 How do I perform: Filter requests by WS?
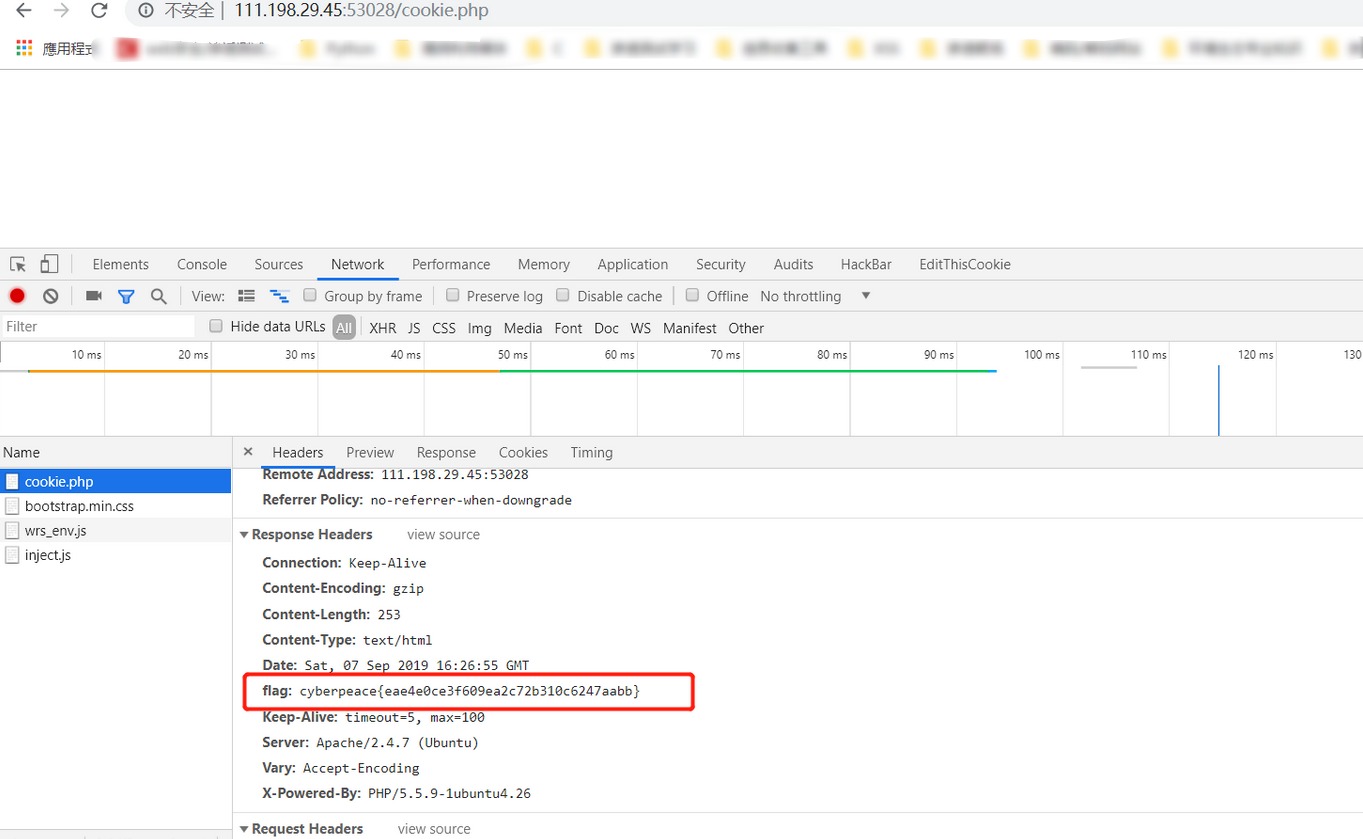click(x=641, y=328)
